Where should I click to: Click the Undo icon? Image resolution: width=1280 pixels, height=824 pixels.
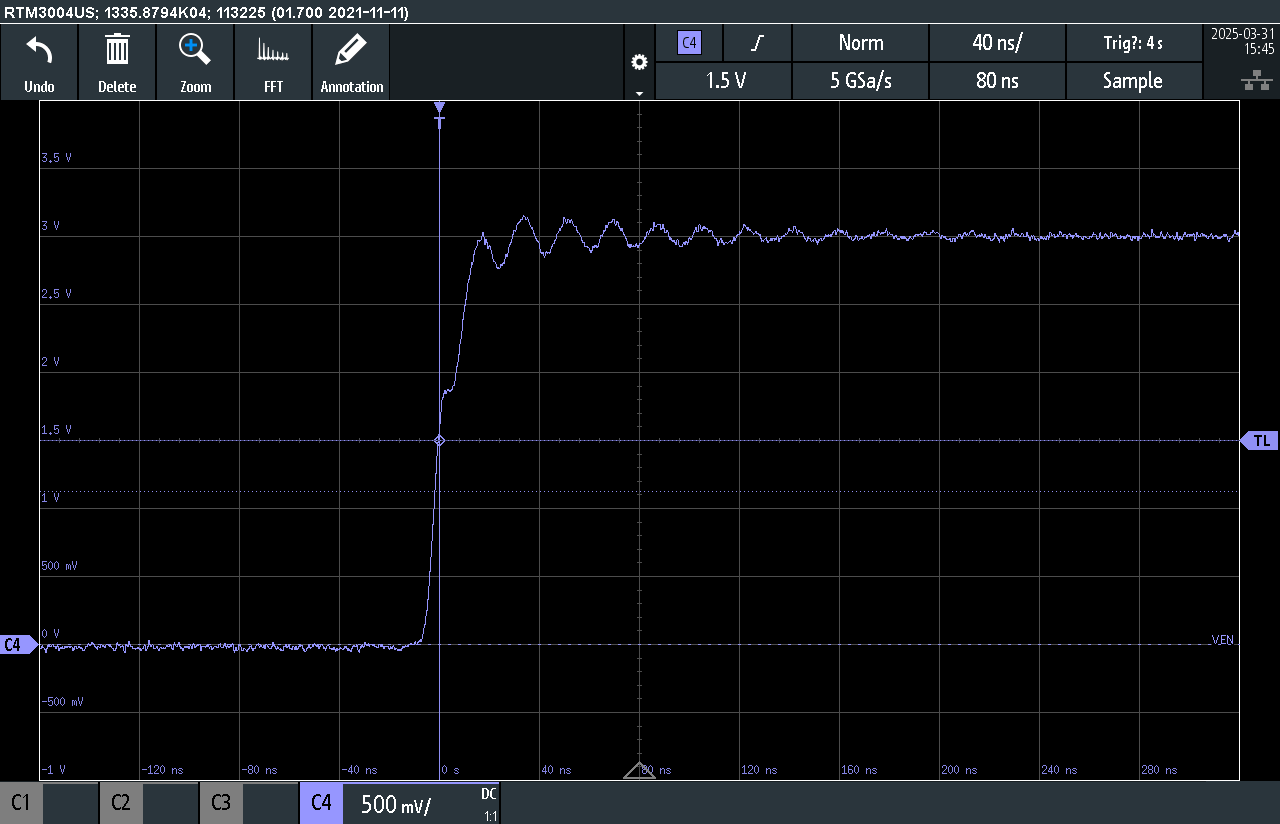(x=39, y=62)
